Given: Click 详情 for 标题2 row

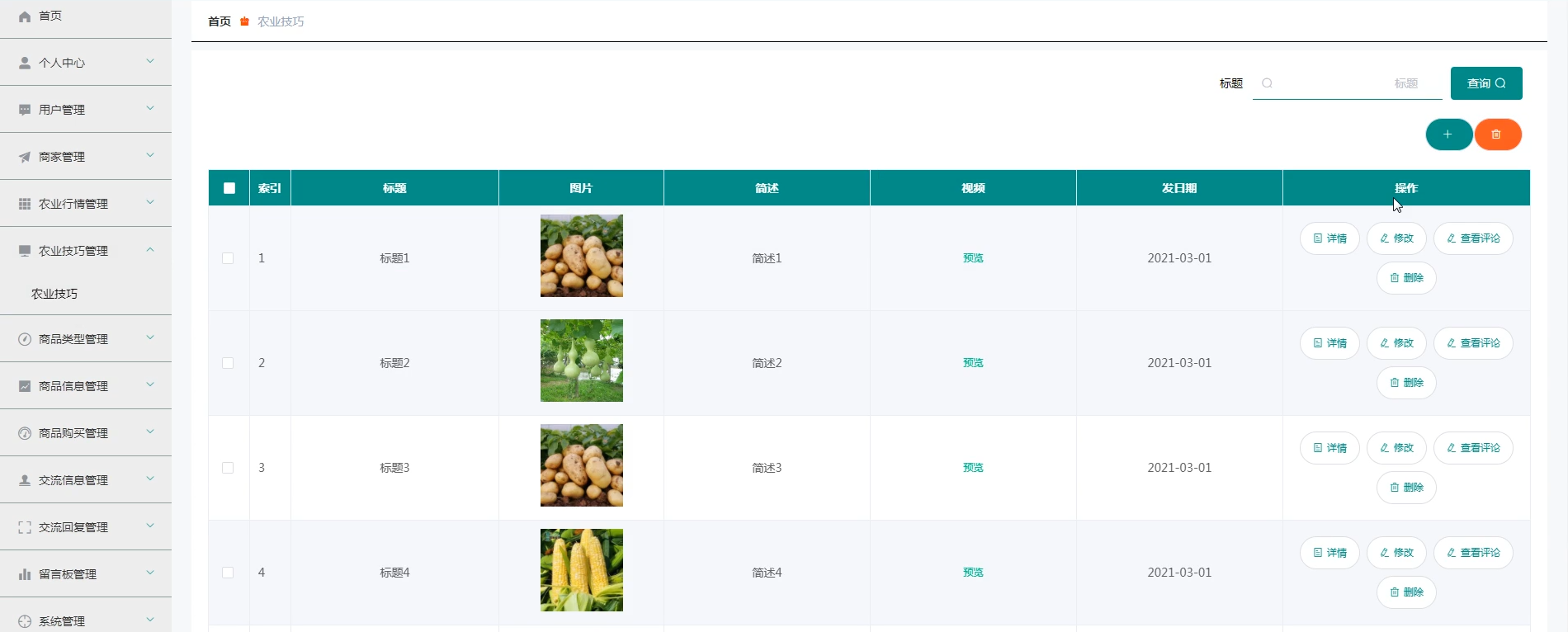Looking at the screenshot, I should tap(1329, 343).
